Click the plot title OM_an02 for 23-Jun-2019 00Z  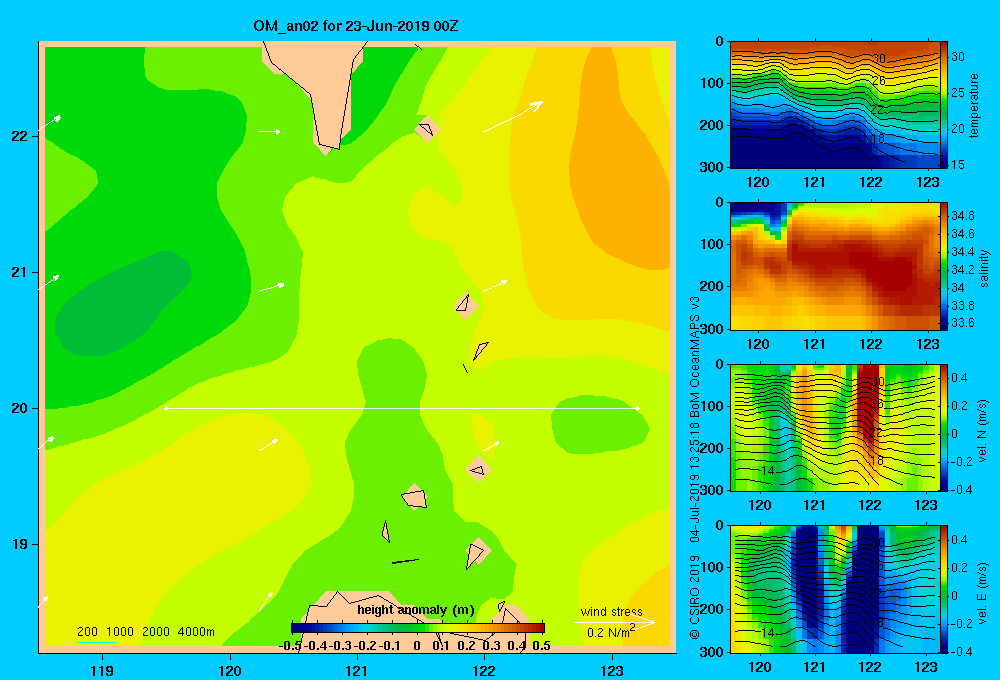[x=355, y=26]
